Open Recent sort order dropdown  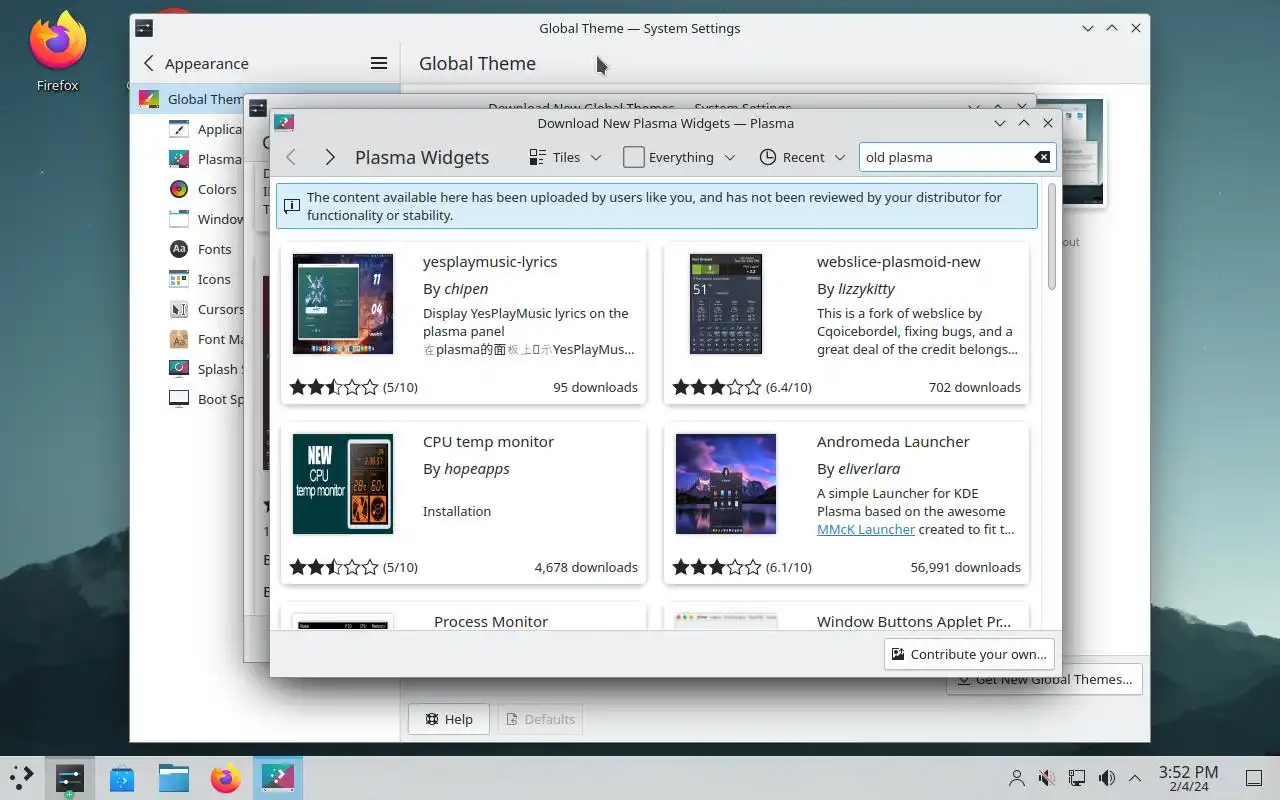(802, 157)
